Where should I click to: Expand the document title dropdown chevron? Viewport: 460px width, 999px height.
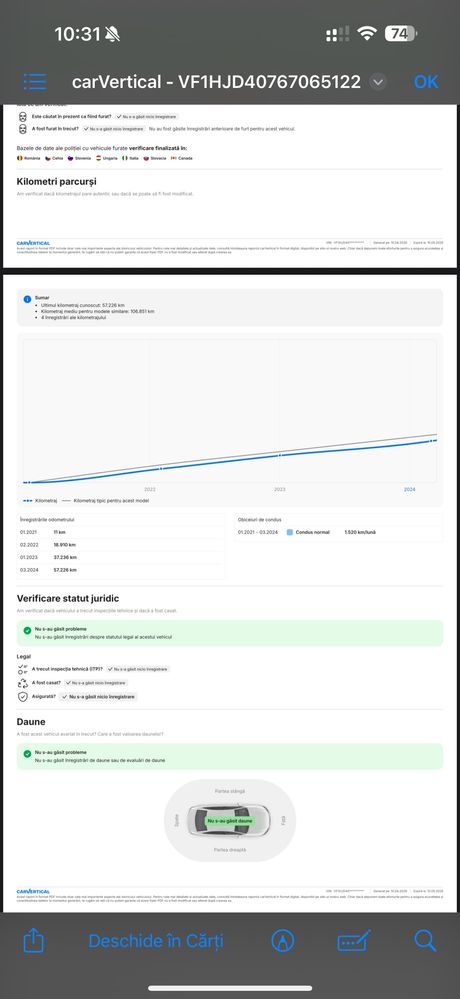378,82
